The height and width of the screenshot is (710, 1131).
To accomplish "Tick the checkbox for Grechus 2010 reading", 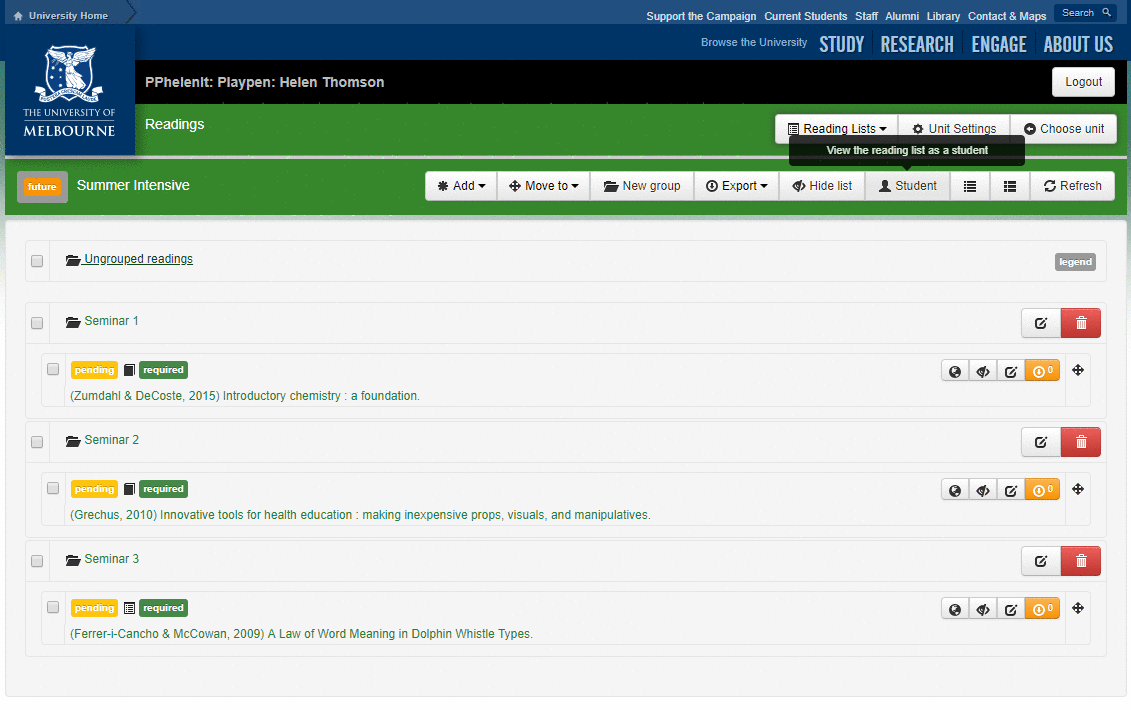I will [x=53, y=488].
